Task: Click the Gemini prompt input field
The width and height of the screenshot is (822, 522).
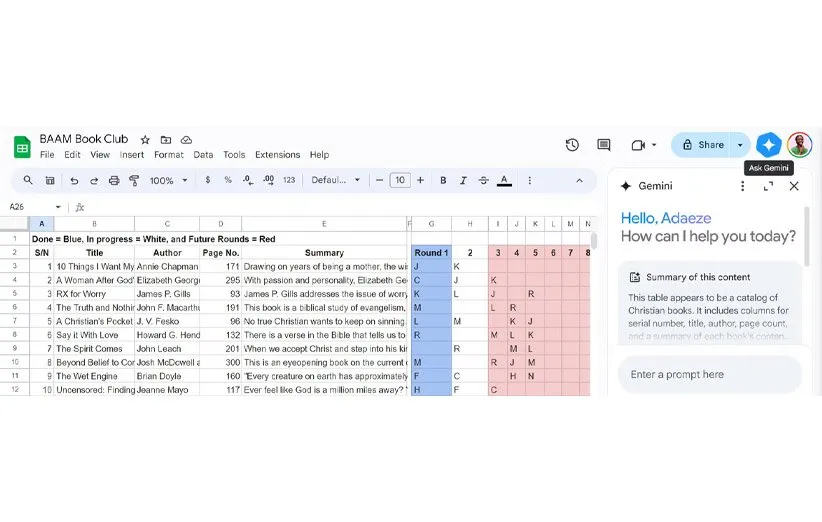Action: pyautogui.click(x=710, y=375)
